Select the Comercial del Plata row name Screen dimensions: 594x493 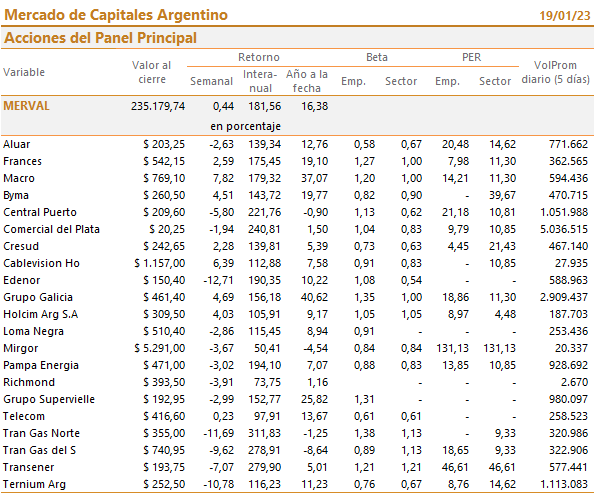click(51, 229)
